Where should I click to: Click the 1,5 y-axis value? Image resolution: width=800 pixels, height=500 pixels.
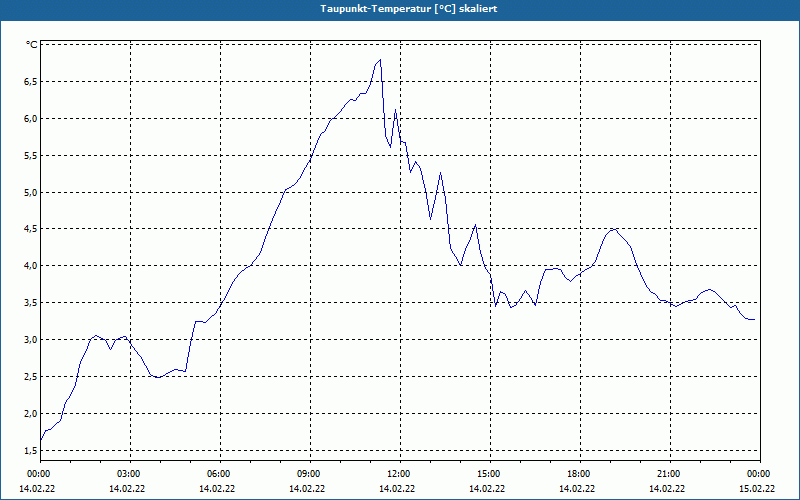point(31,451)
